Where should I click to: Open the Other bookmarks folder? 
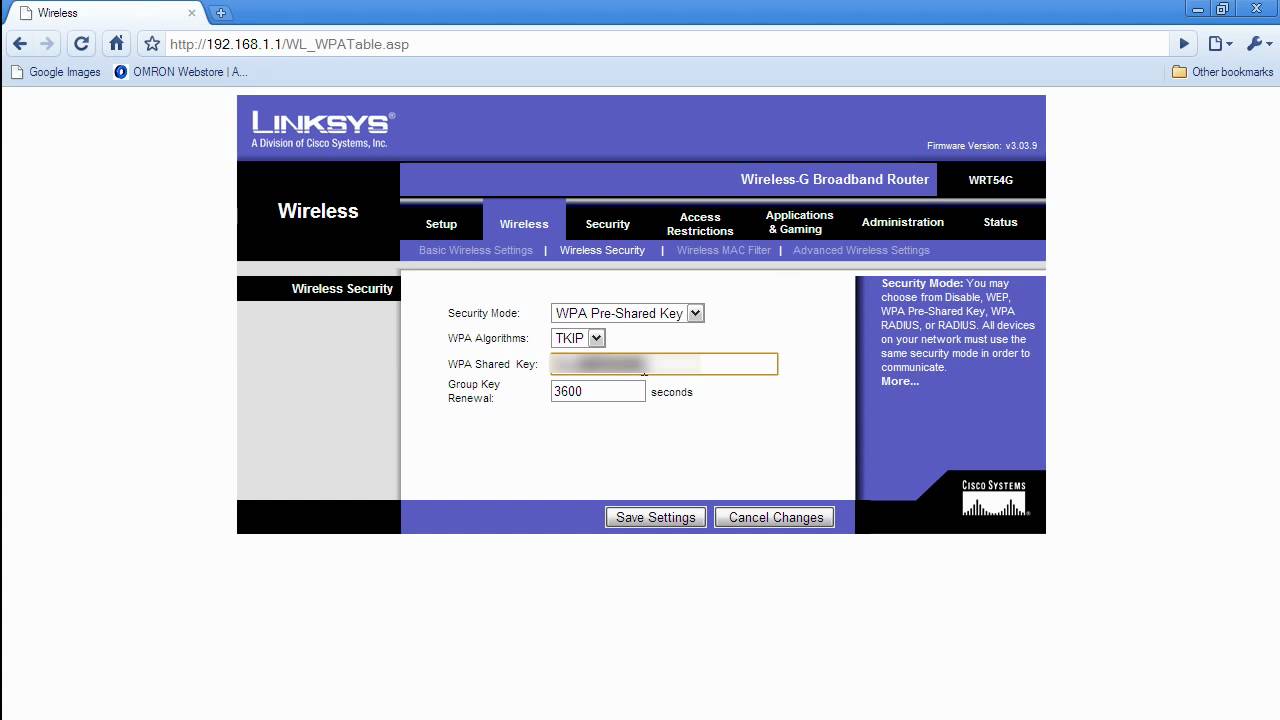(1222, 72)
